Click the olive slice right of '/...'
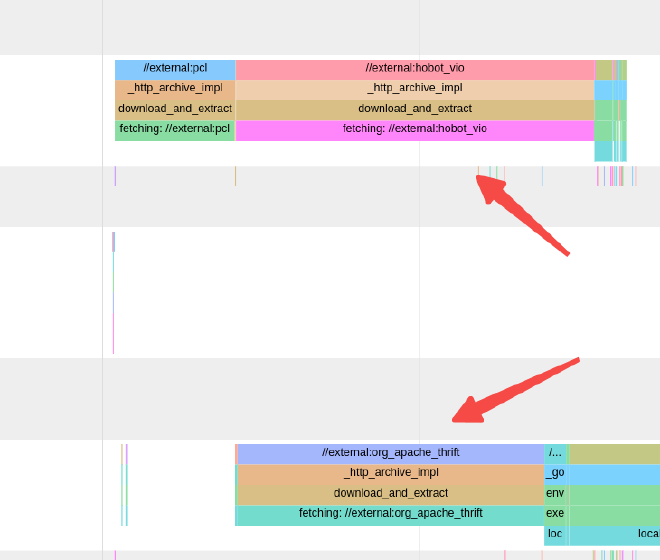The image size is (660, 560). point(615,454)
